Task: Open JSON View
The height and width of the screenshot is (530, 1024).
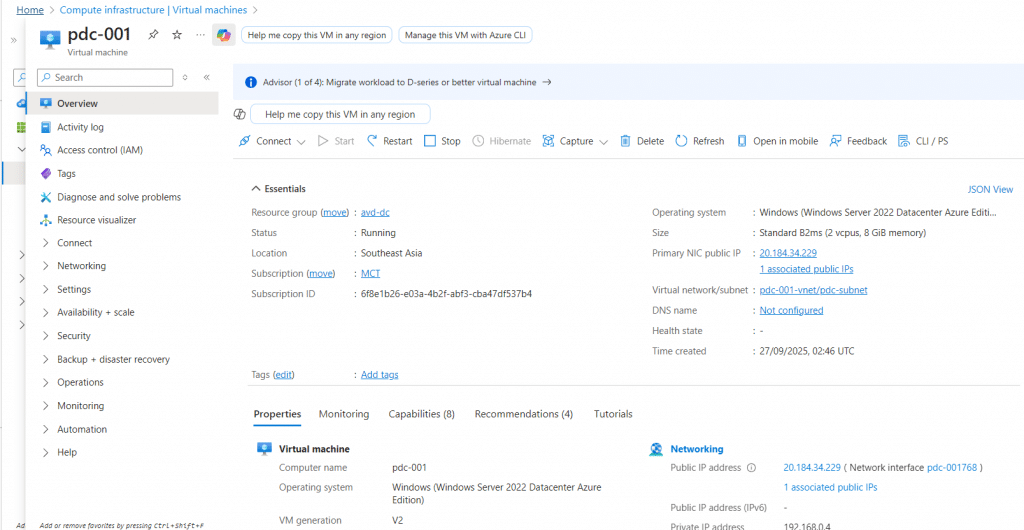Action: tap(990, 189)
